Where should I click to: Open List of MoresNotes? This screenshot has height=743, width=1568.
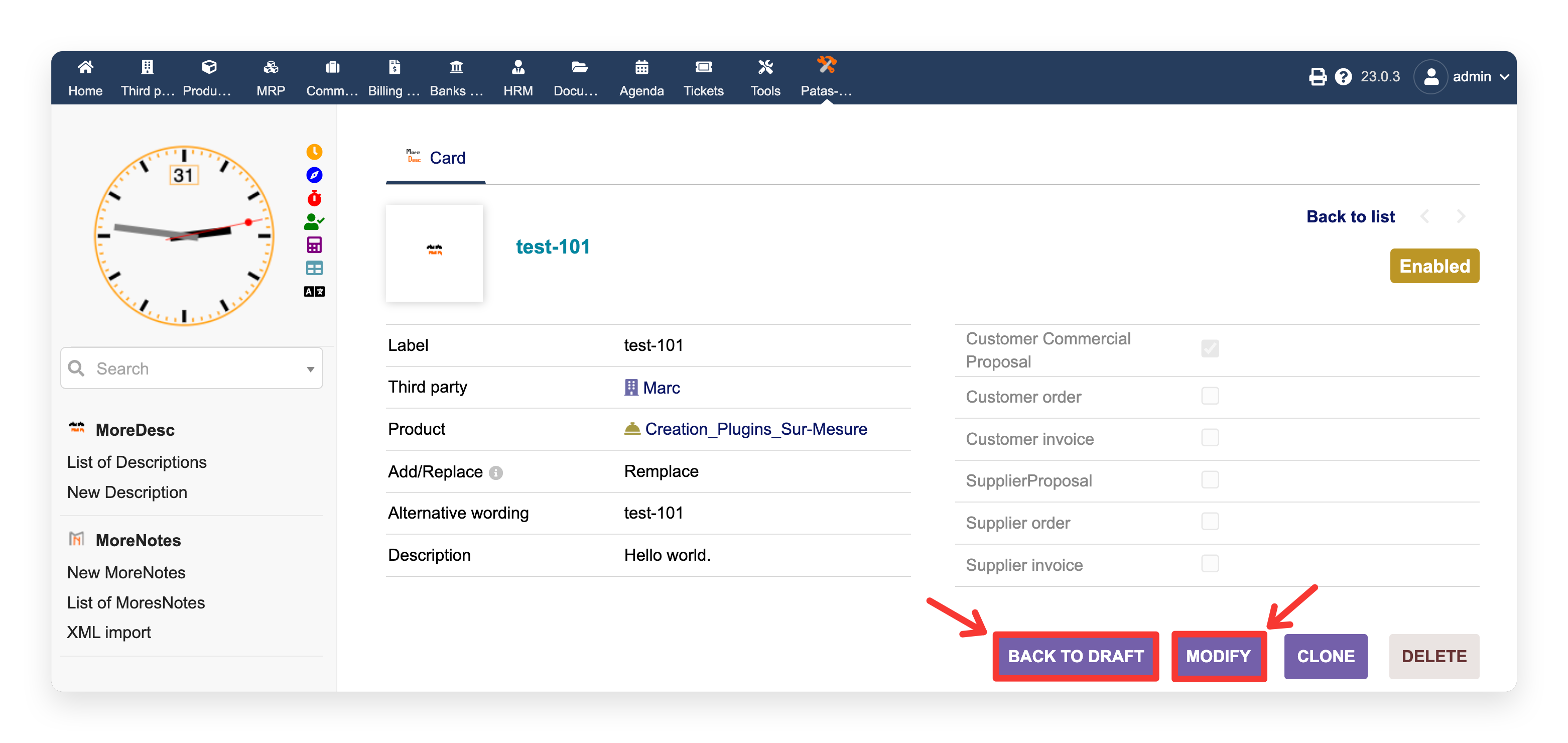click(x=136, y=602)
